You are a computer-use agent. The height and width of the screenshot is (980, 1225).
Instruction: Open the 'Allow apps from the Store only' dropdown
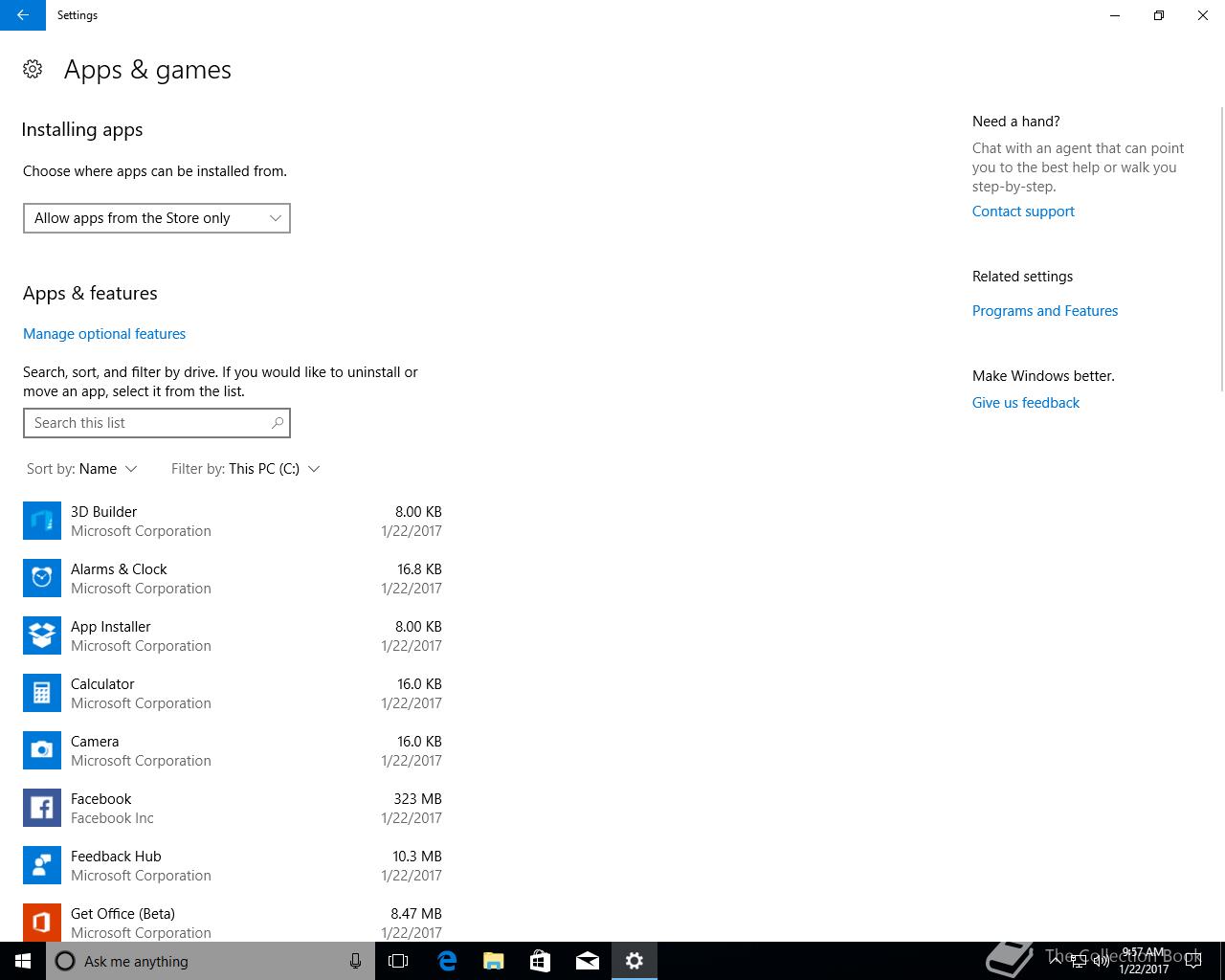click(x=157, y=218)
